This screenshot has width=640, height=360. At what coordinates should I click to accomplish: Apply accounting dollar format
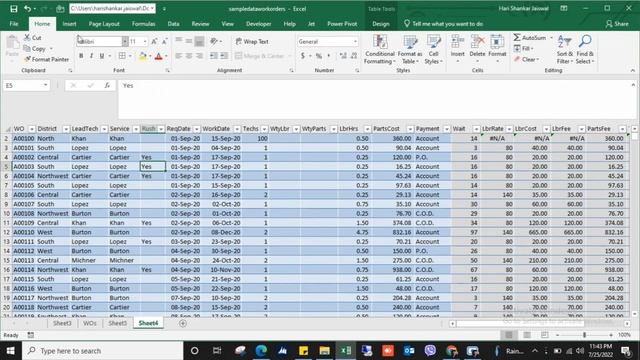303,56
